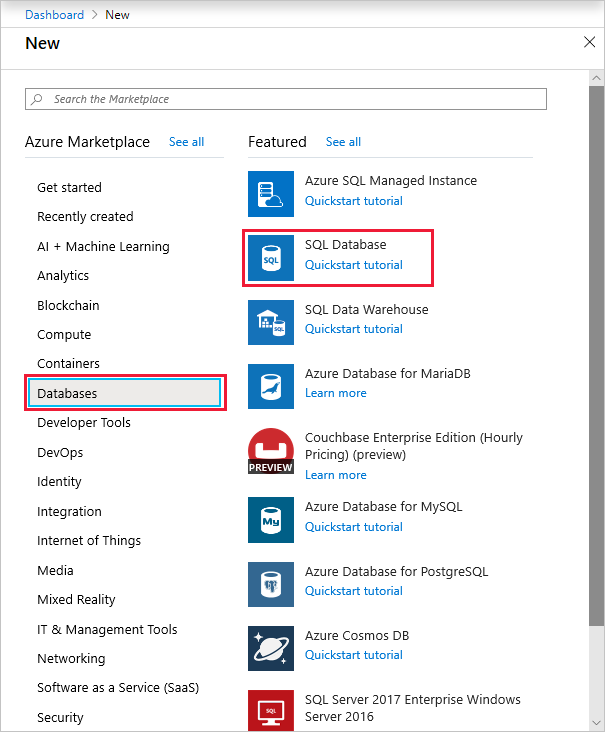Select Networking category

click(x=71, y=658)
